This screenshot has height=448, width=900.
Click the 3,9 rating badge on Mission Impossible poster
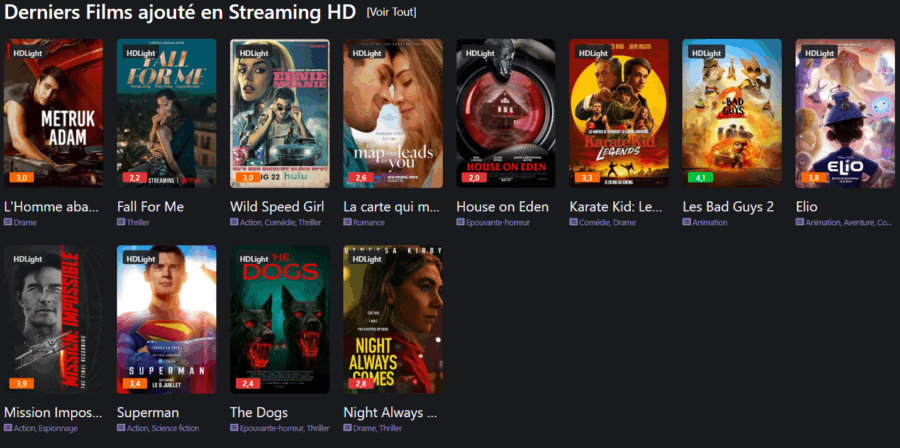click(x=22, y=384)
